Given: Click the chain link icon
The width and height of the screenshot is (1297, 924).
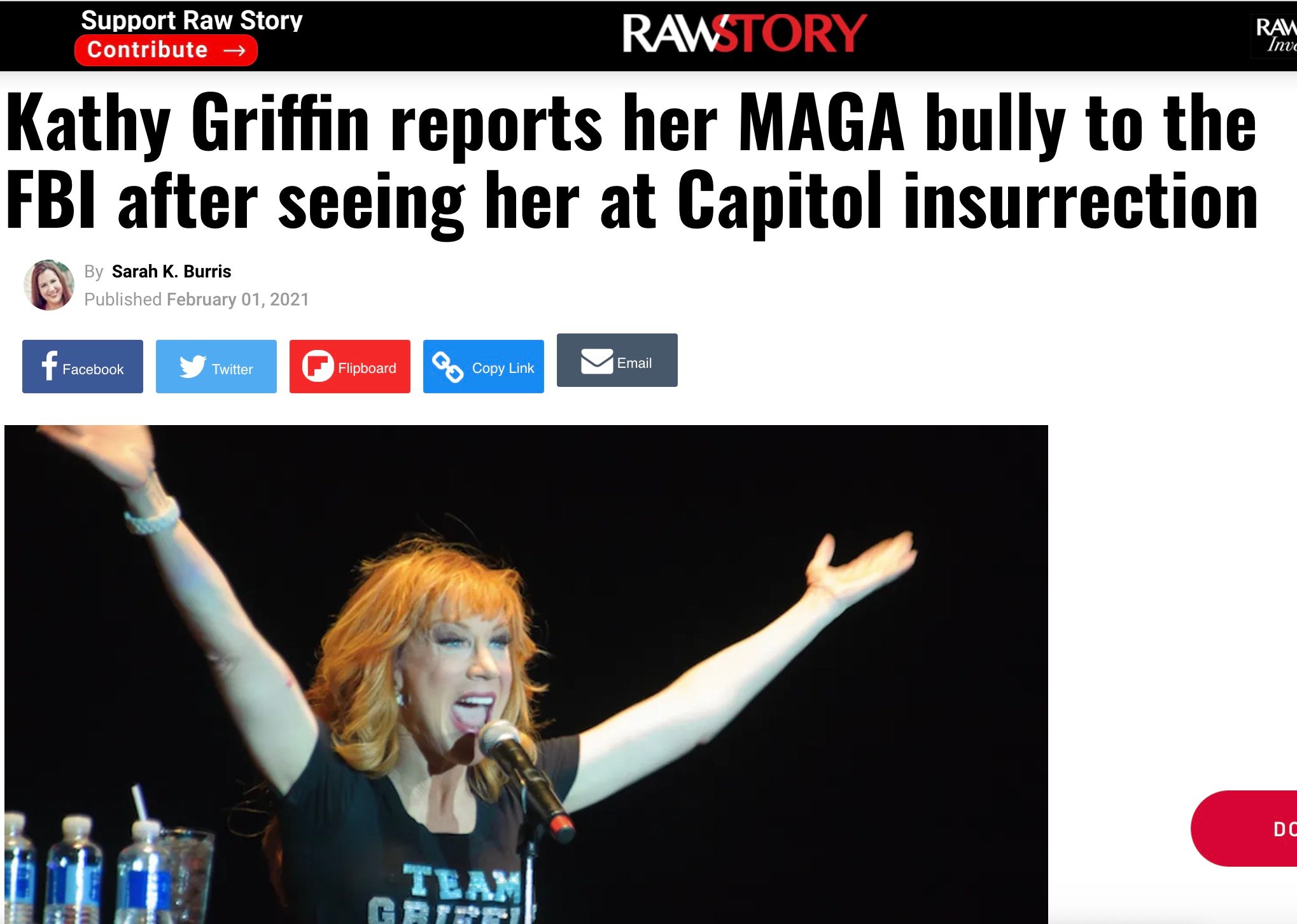Looking at the screenshot, I should [x=447, y=367].
